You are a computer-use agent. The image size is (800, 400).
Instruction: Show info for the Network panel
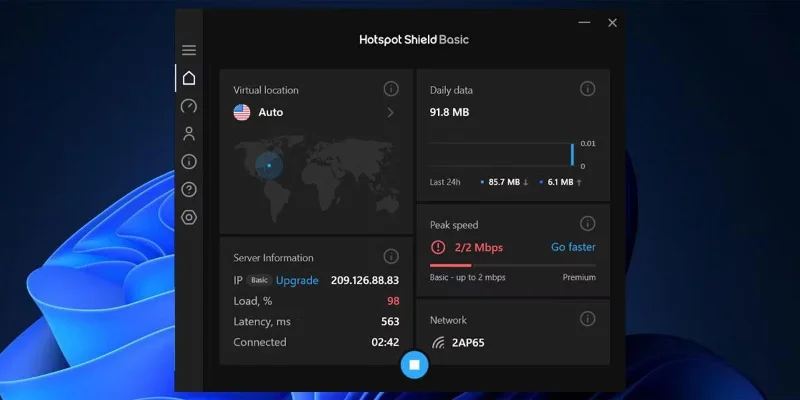(587, 319)
